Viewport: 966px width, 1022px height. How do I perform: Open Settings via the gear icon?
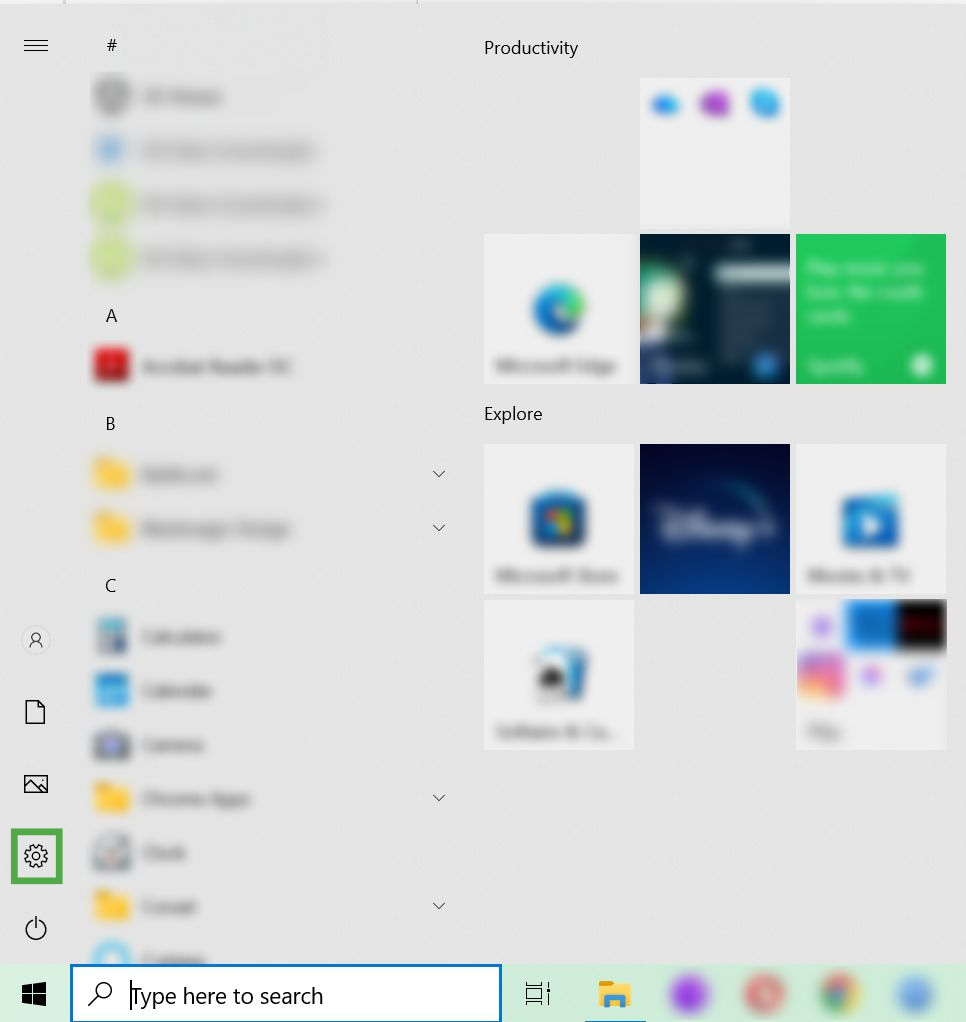coord(36,856)
